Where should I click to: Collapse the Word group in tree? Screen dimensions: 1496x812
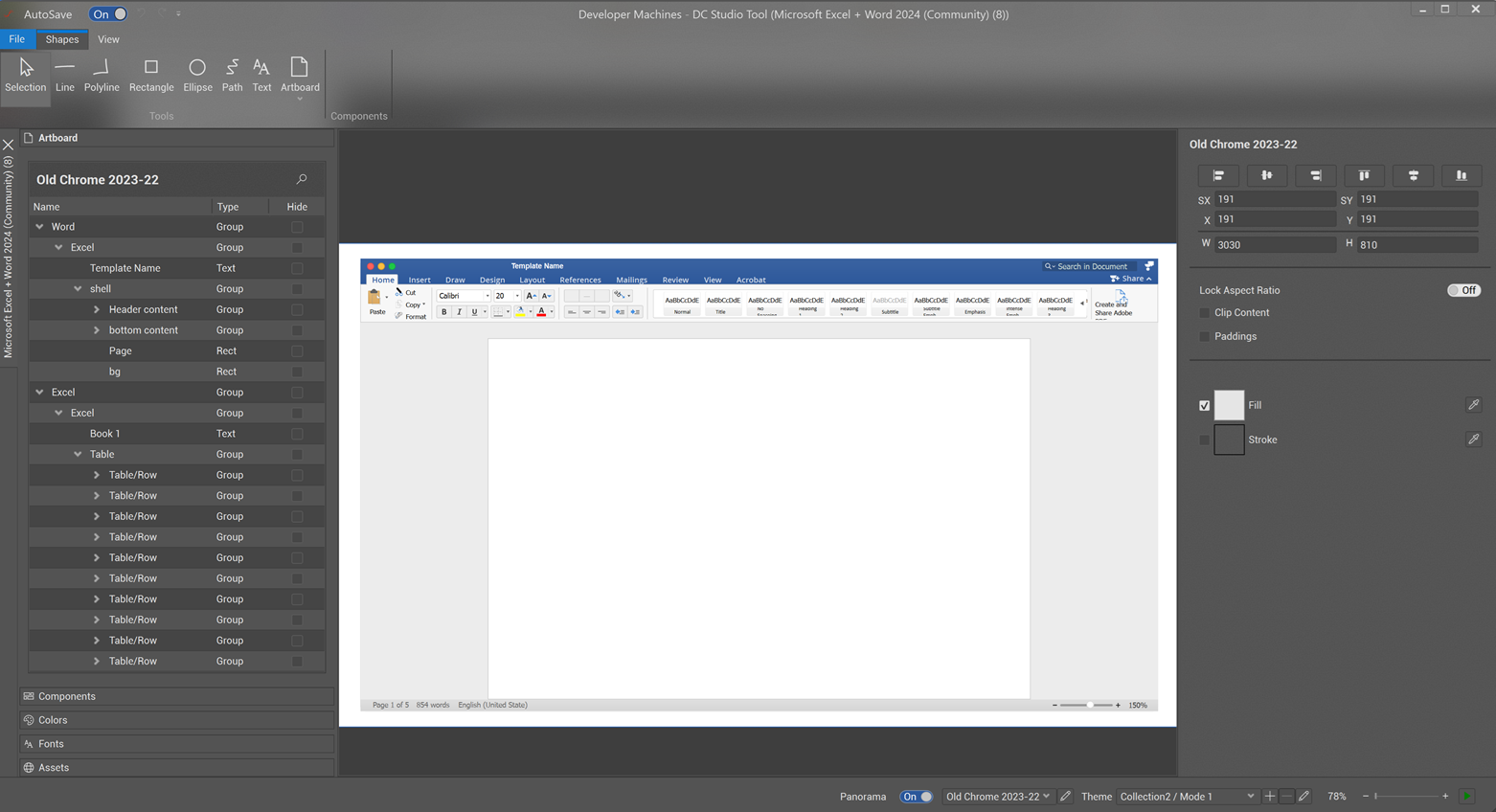40,227
